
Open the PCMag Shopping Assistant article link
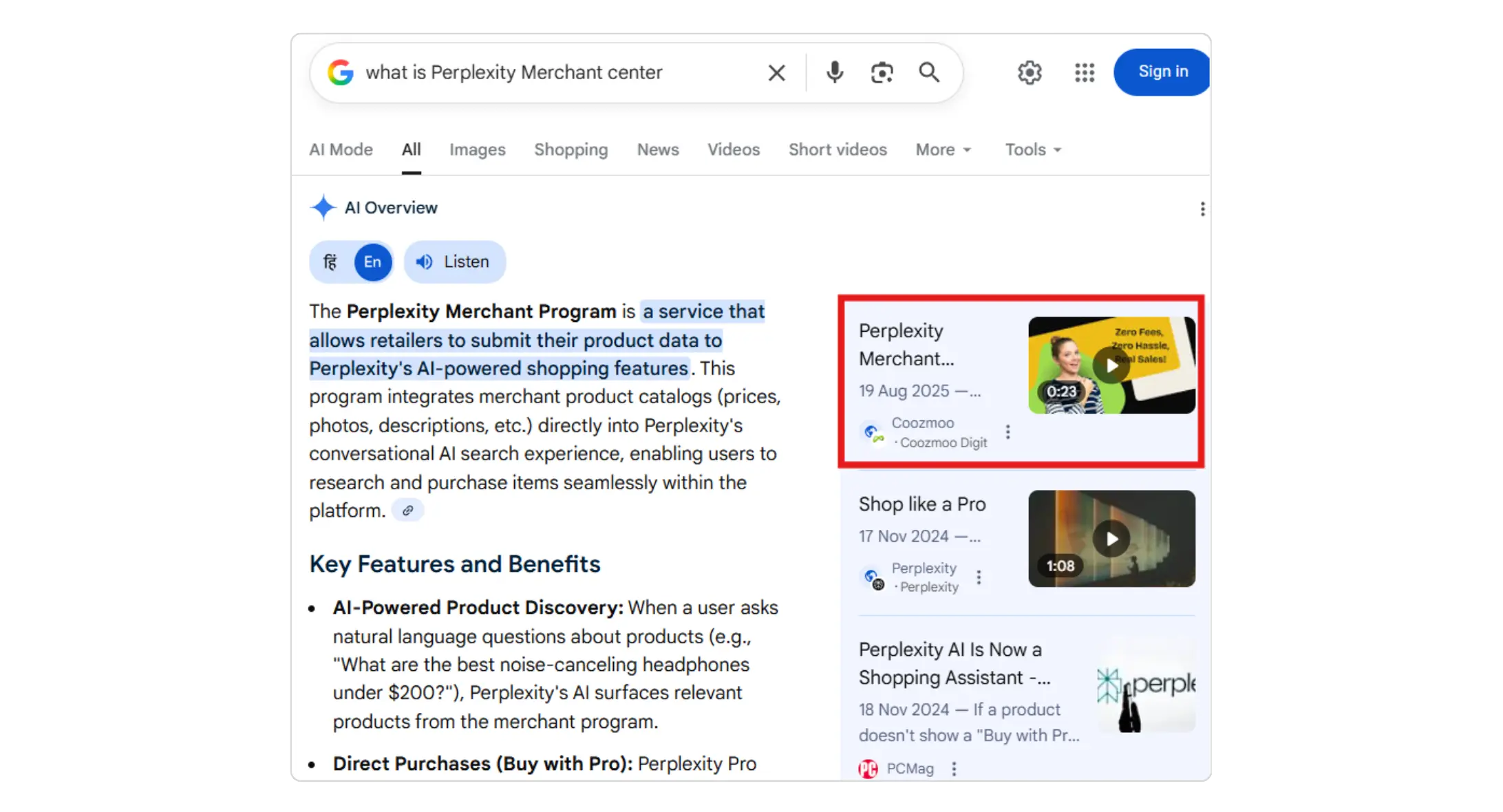click(x=950, y=663)
